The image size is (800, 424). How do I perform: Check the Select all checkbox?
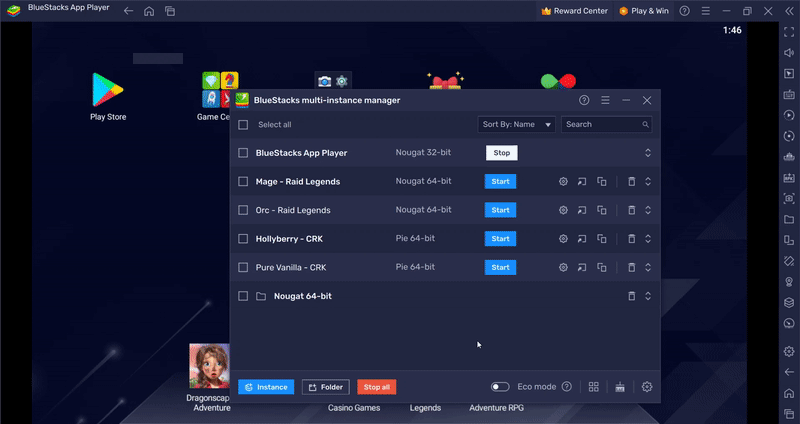(x=243, y=125)
